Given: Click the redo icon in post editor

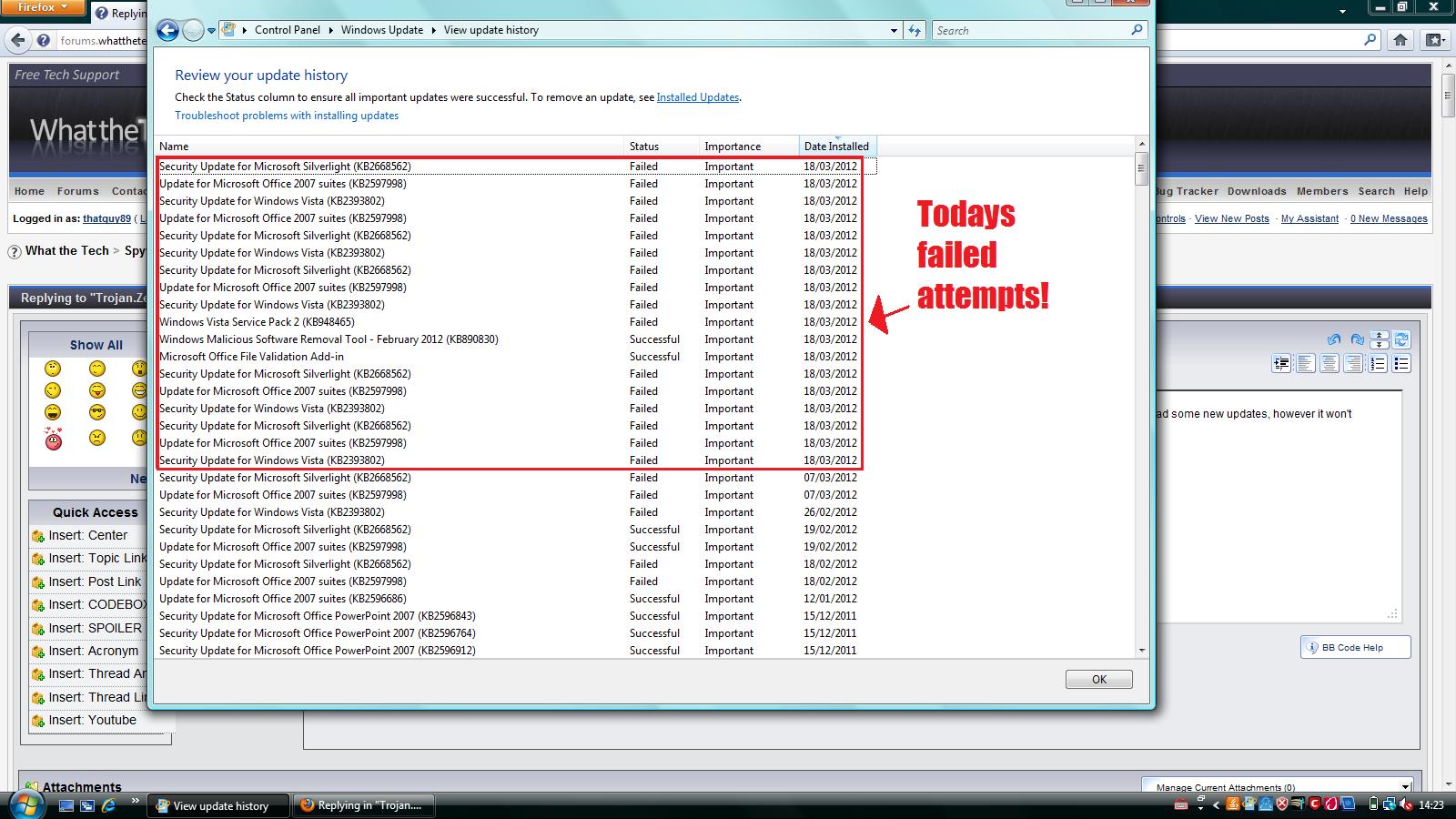Looking at the screenshot, I should 1357,339.
